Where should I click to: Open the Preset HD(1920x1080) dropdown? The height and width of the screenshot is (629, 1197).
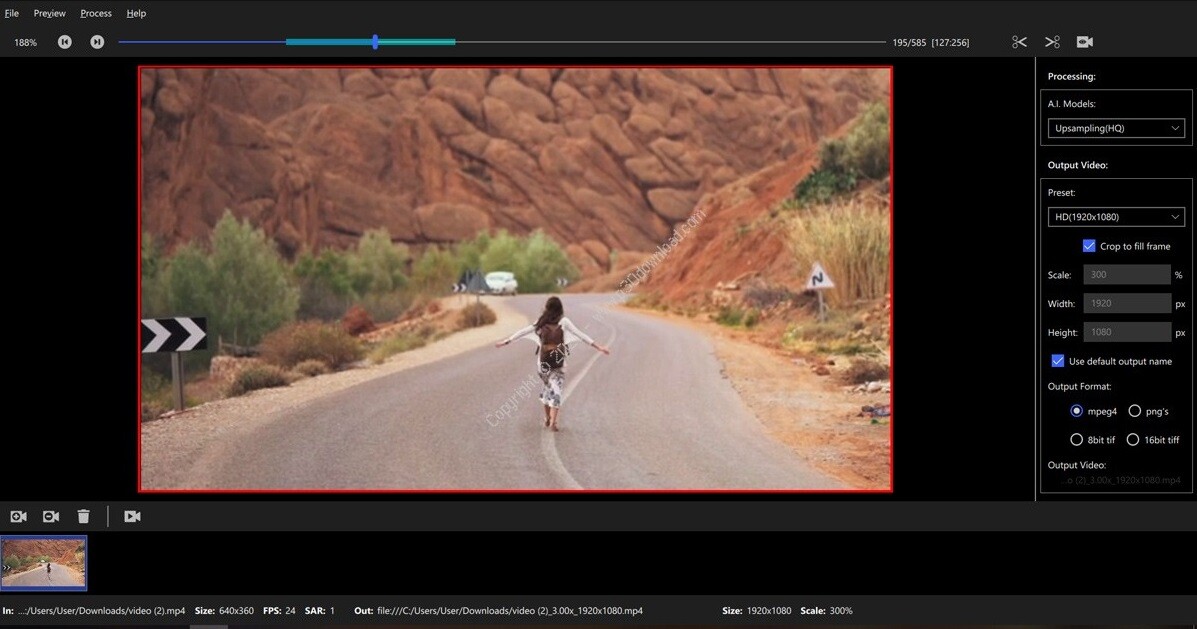click(x=1116, y=217)
